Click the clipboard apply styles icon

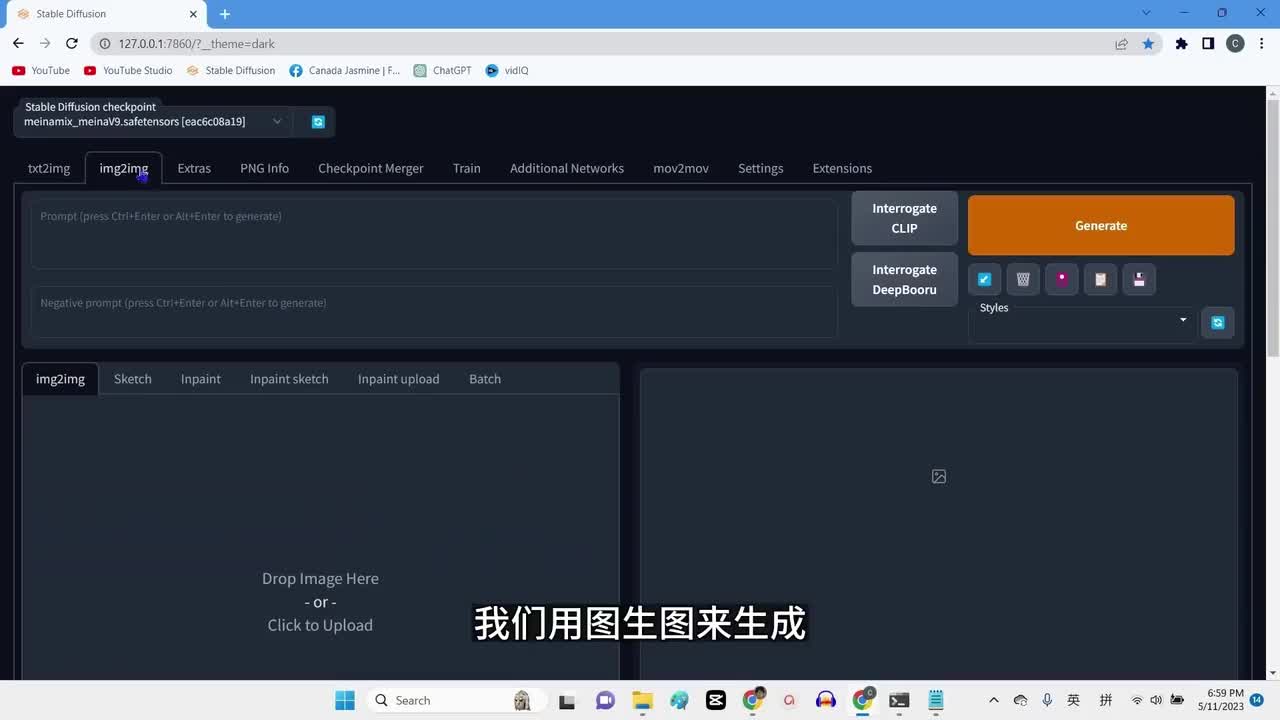click(1100, 280)
